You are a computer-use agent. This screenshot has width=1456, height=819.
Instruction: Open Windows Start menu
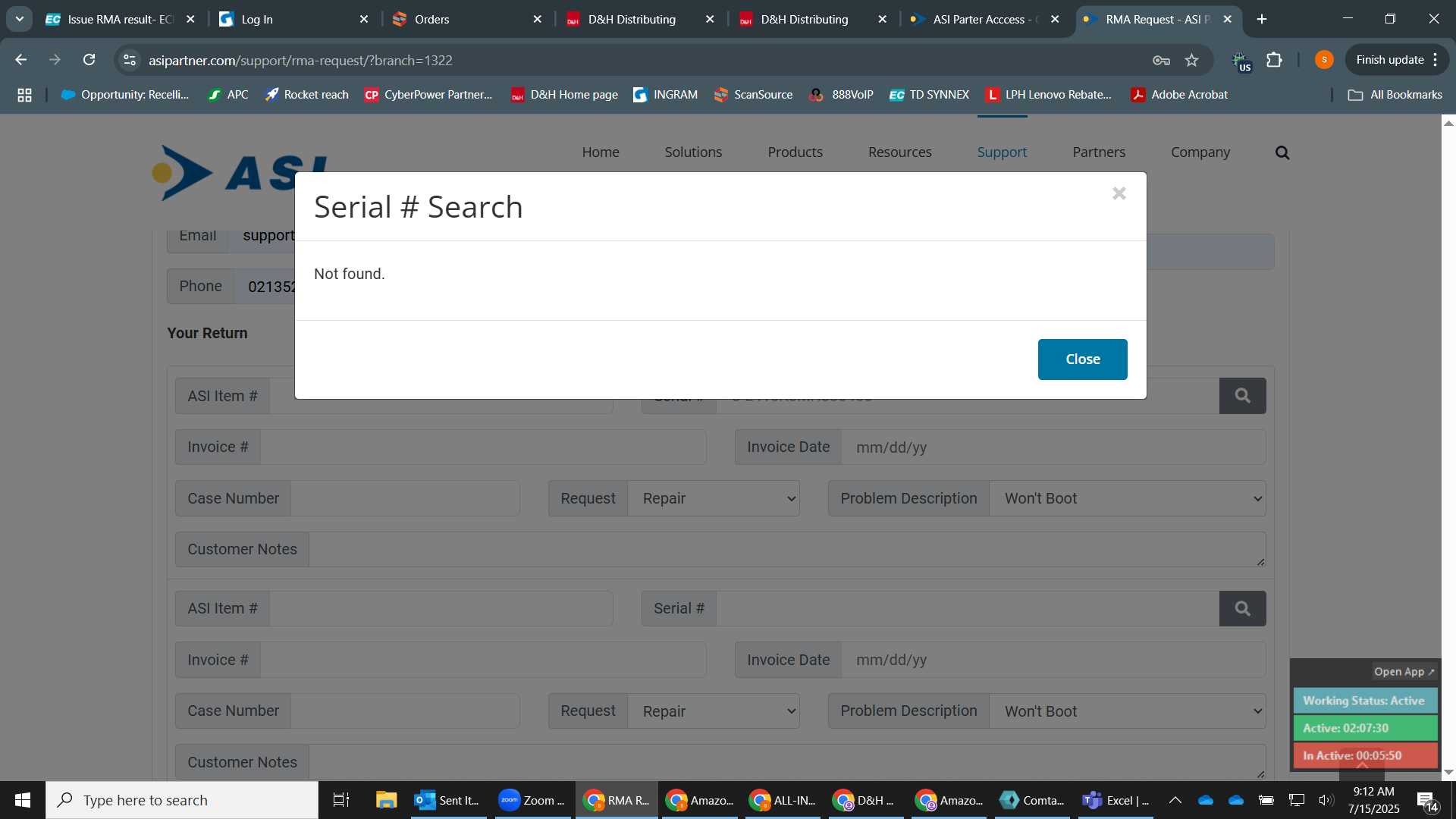point(23,800)
